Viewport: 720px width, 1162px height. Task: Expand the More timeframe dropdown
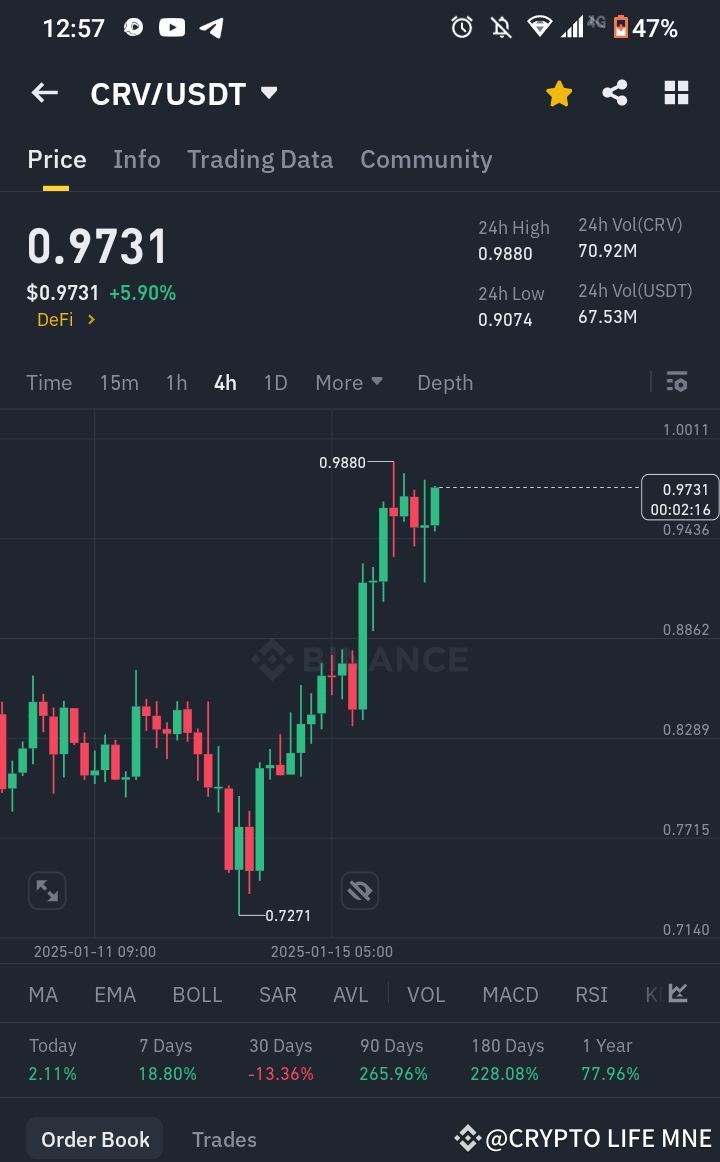click(348, 382)
